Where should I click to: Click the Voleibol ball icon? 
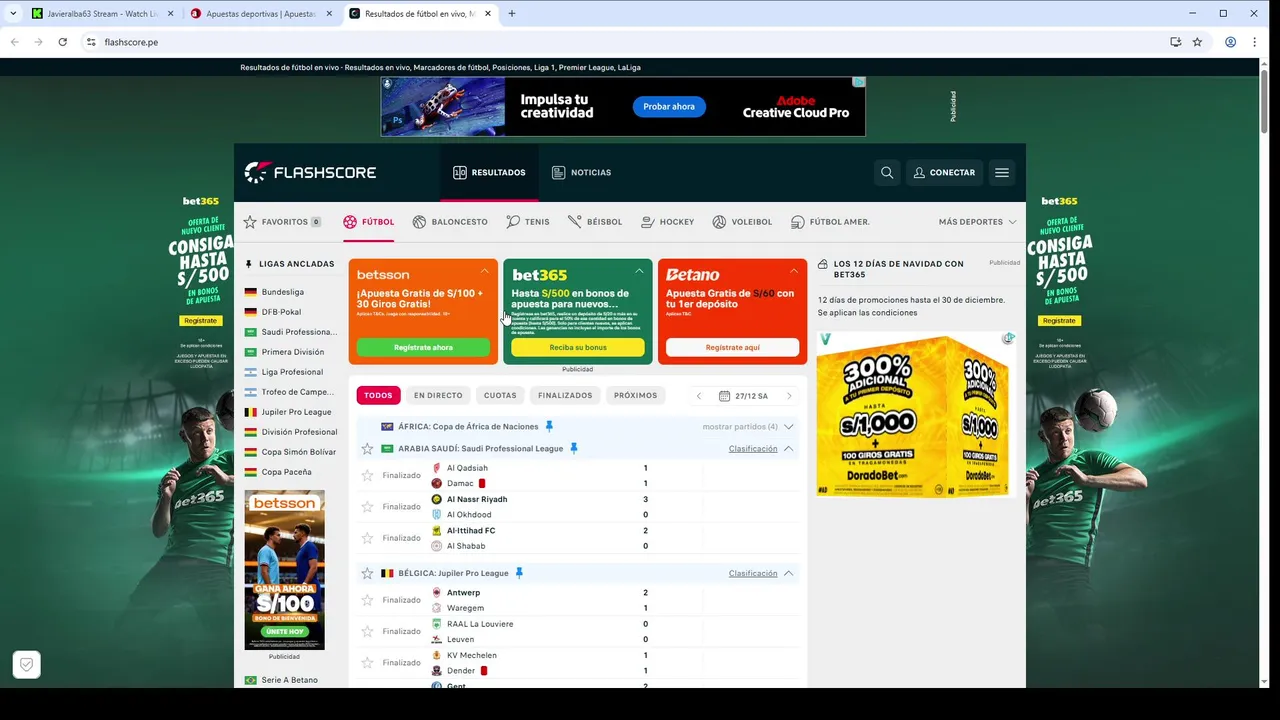719,222
